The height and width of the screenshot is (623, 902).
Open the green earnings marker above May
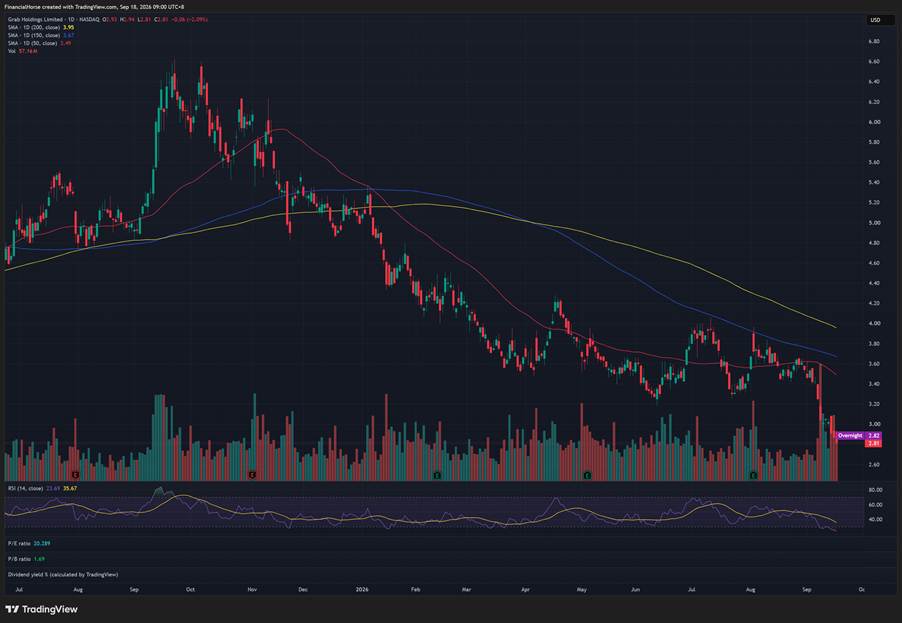[x=587, y=475]
